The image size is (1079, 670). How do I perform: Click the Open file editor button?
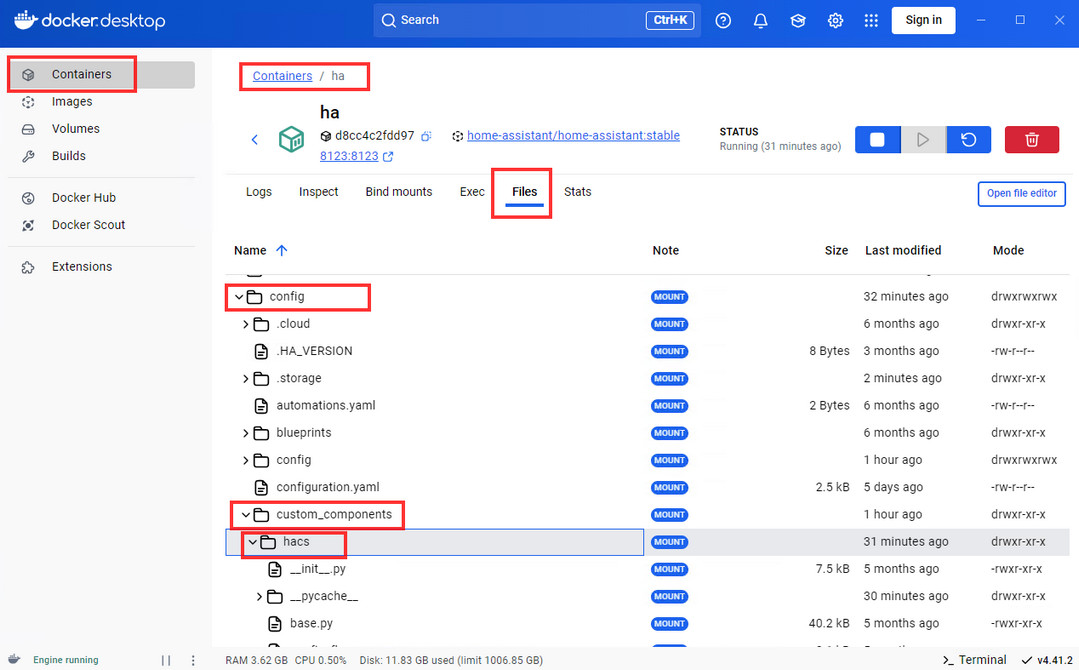pyautogui.click(x=1021, y=193)
